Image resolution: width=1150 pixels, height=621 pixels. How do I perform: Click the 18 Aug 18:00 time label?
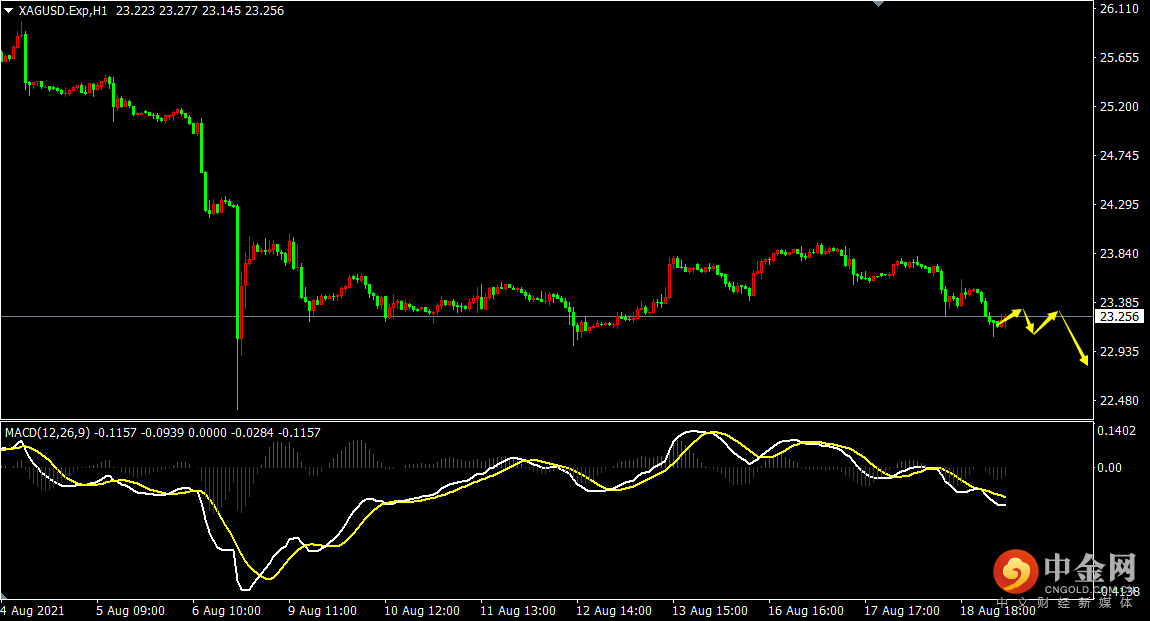[x=998, y=611]
